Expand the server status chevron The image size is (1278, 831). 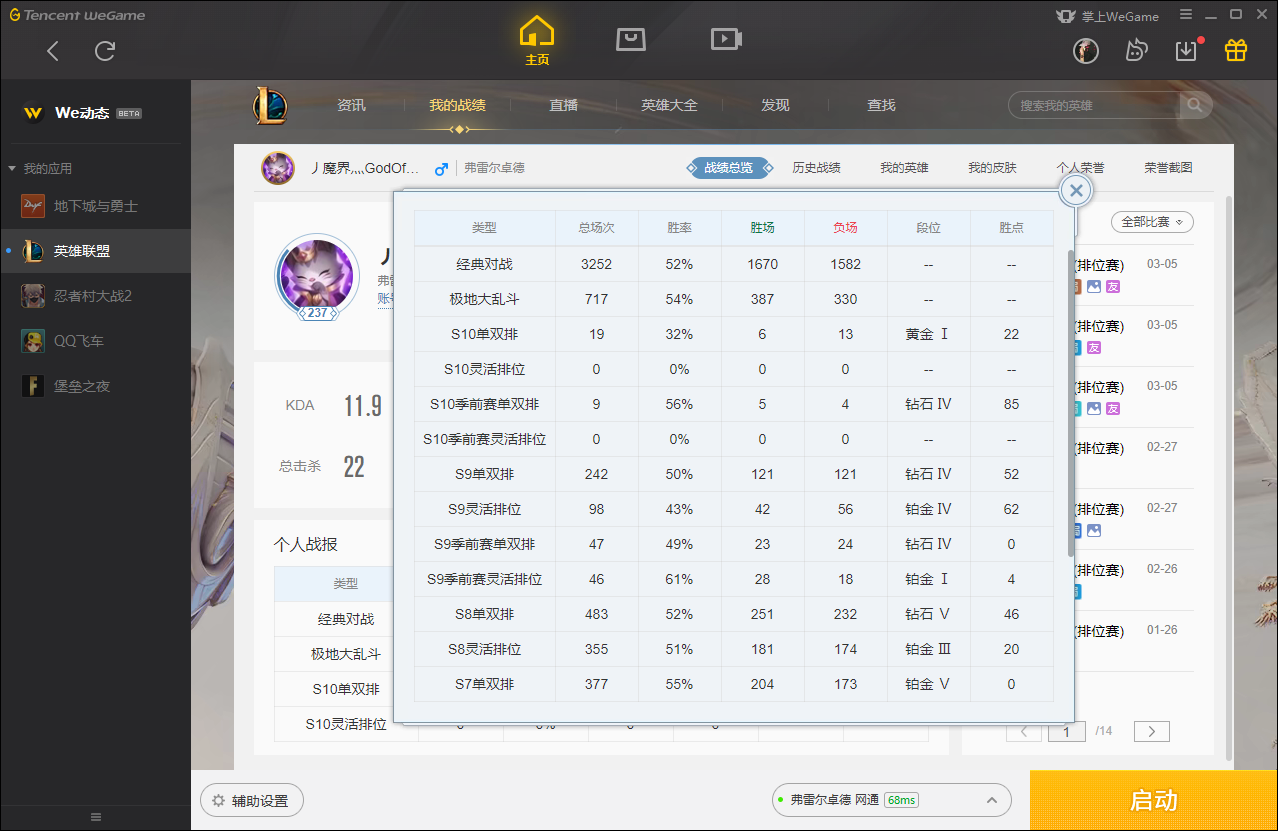pos(991,800)
